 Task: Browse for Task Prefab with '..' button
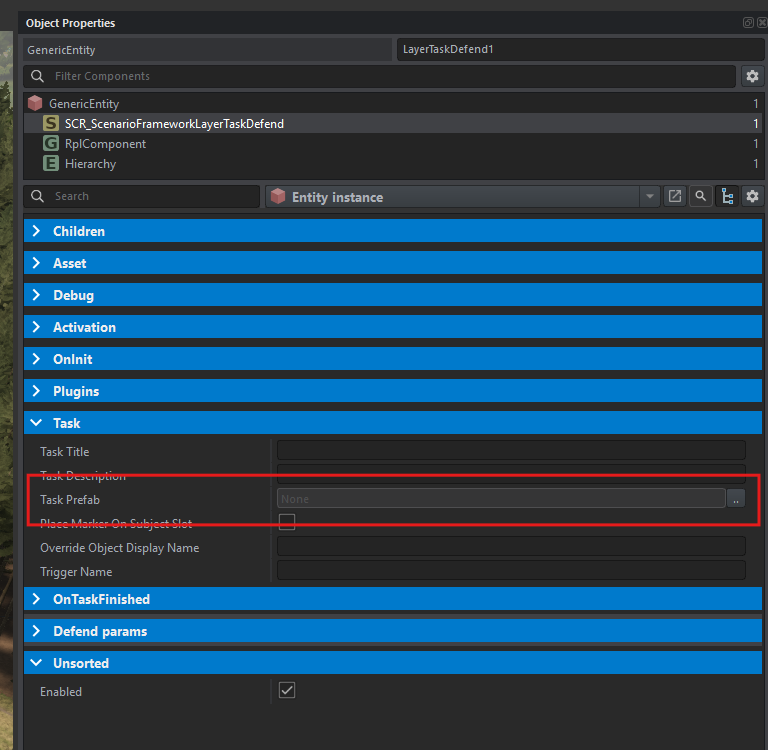click(x=736, y=499)
